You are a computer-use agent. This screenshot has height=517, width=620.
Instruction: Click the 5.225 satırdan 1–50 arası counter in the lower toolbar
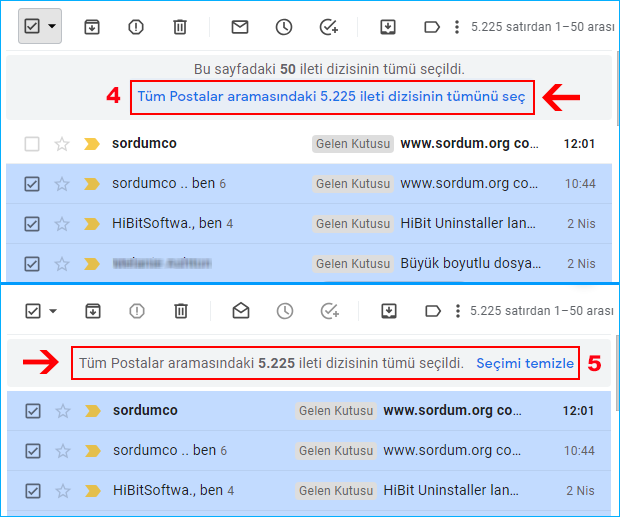tap(542, 311)
